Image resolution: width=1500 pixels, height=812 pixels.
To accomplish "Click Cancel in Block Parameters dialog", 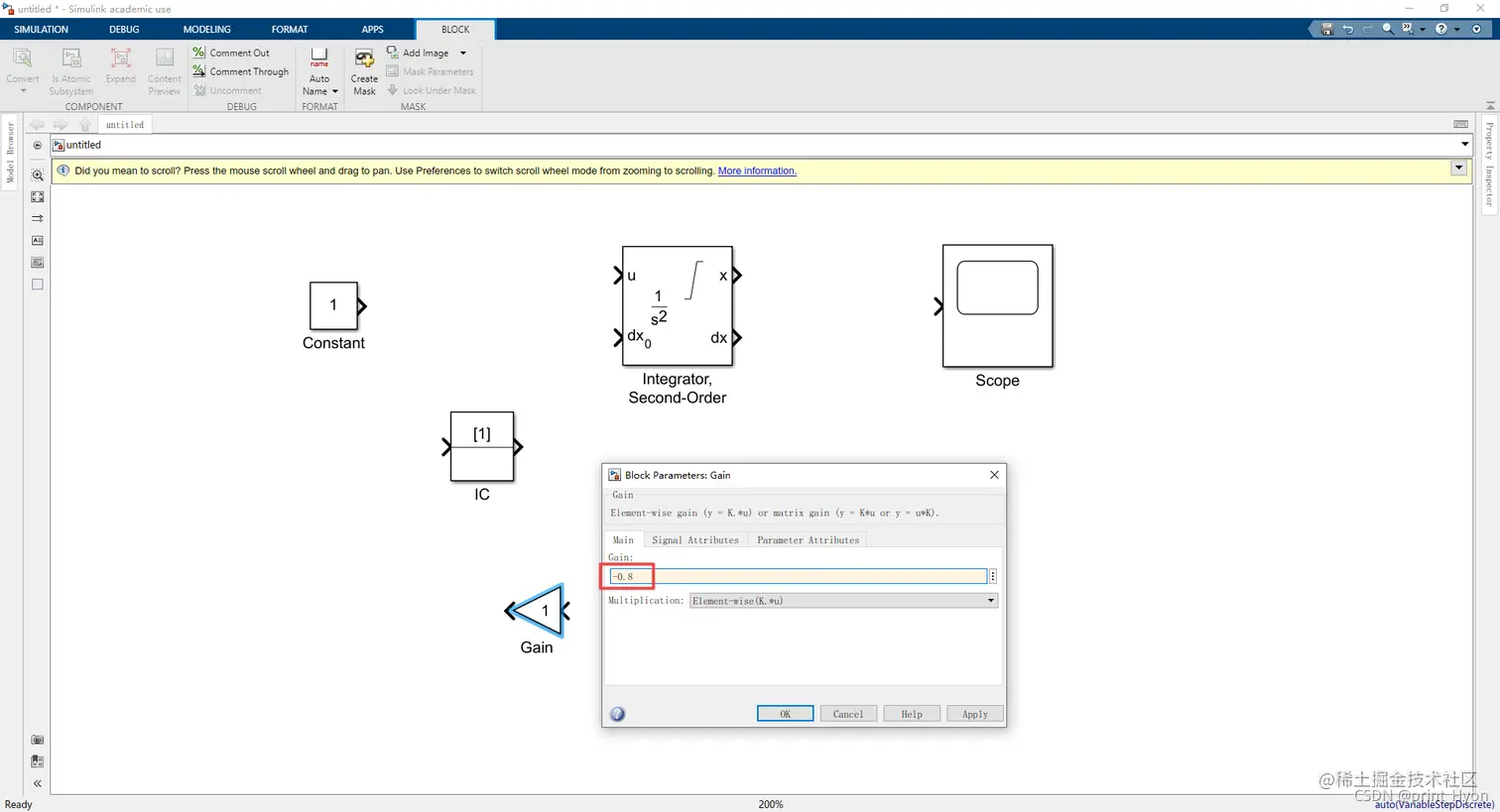I will pyautogui.click(x=848, y=714).
